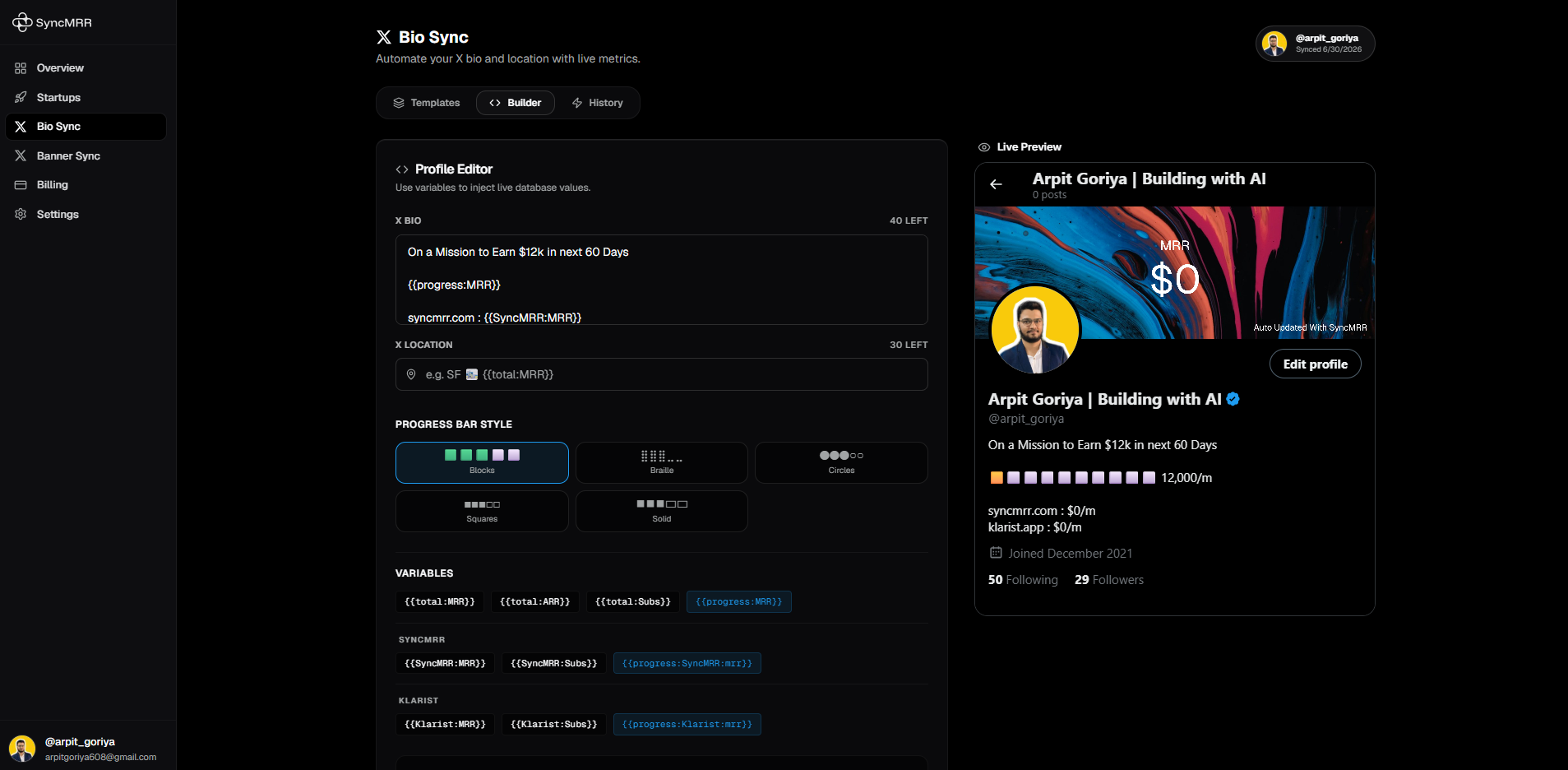Click the Overview grid icon
Screen dimensions: 1568x770
21,68
